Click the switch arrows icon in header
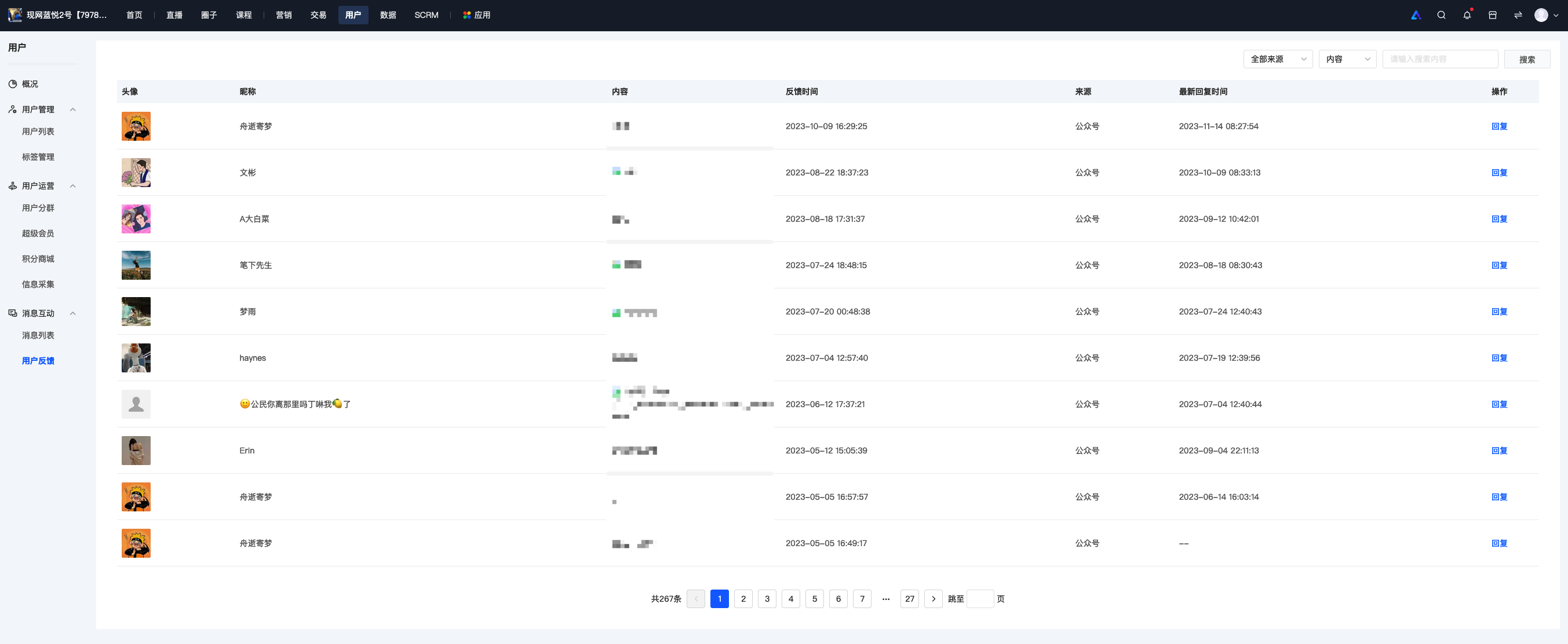The width and height of the screenshot is (1568, 644). point(1518,15)
